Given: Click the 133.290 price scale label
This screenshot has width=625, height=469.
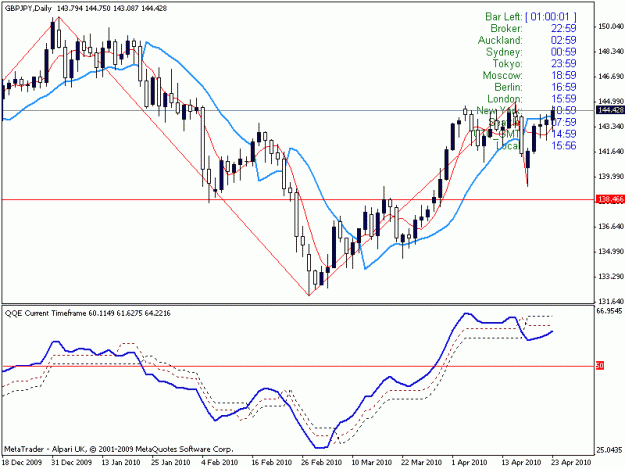Looking at the screenshot, I should click(x=610, y=276).
